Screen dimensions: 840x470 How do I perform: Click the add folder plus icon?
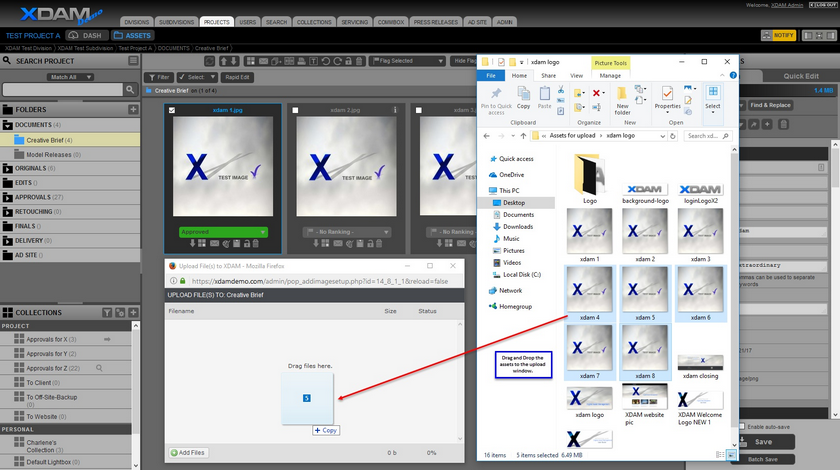pyautogui.click(x=133, y=109)
